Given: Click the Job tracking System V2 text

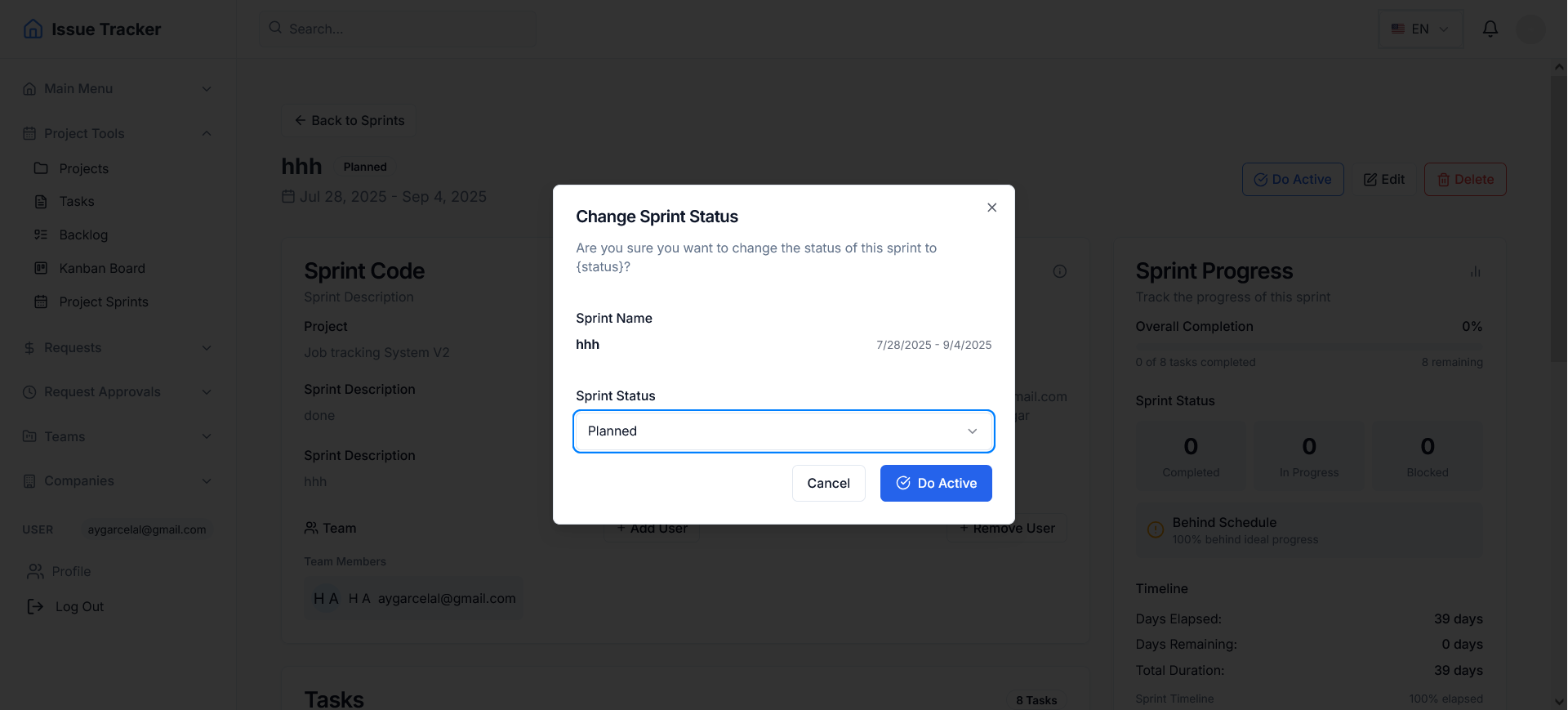Looking at the screenshot, I should click(376, 352).
